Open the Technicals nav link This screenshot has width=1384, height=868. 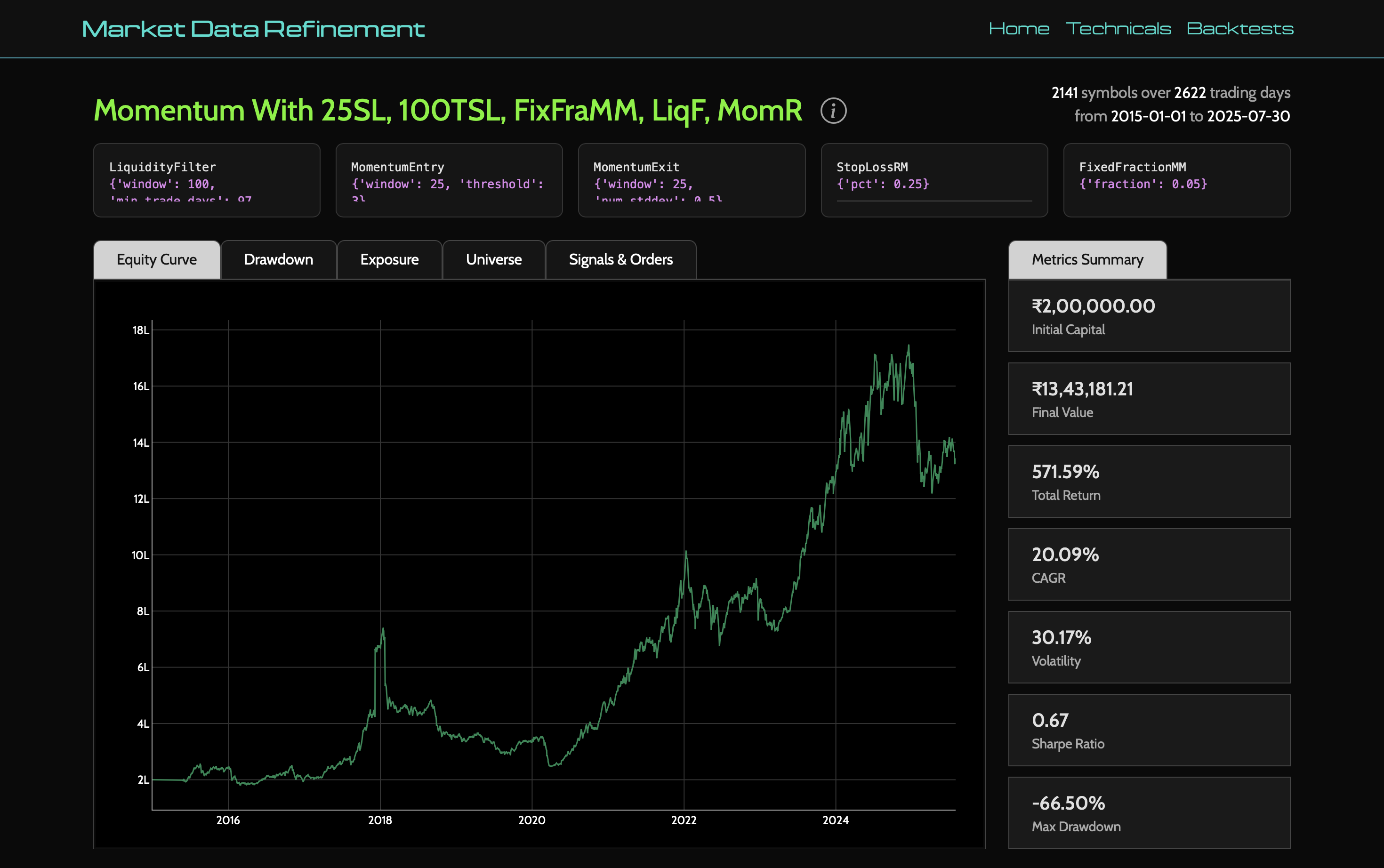pyautogui.click(x=1118, y=29)
